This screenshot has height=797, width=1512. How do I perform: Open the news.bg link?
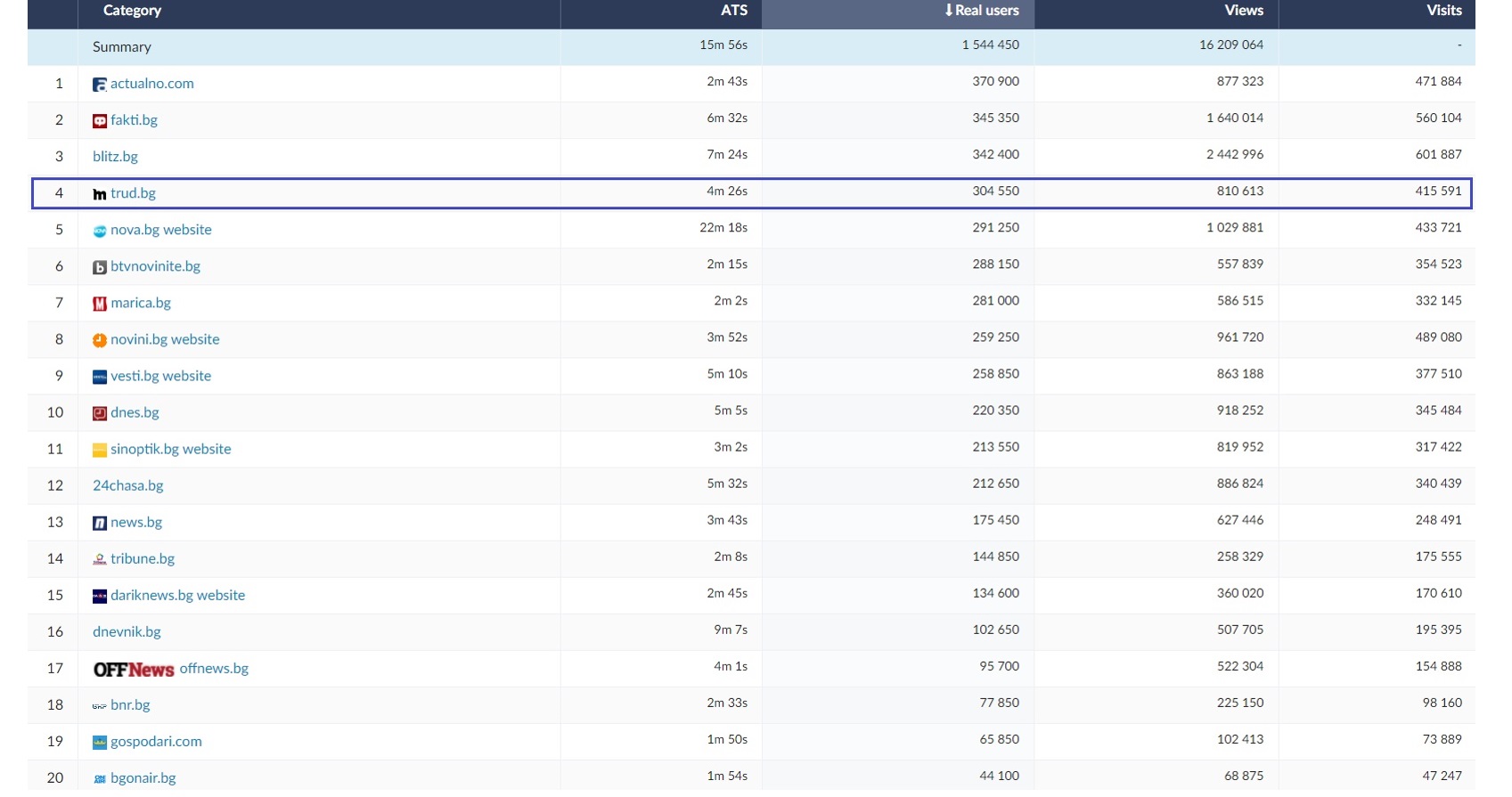click(x=136, y=522)
